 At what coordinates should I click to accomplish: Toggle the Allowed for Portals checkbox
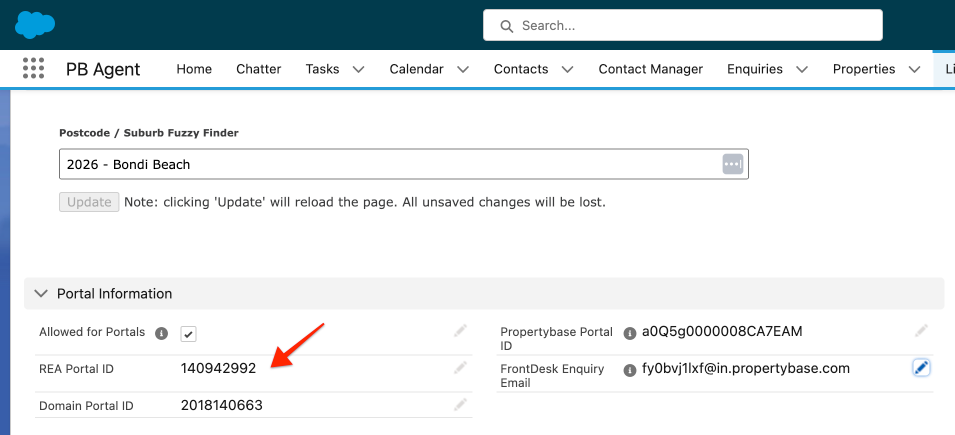(x=188, y=332)
